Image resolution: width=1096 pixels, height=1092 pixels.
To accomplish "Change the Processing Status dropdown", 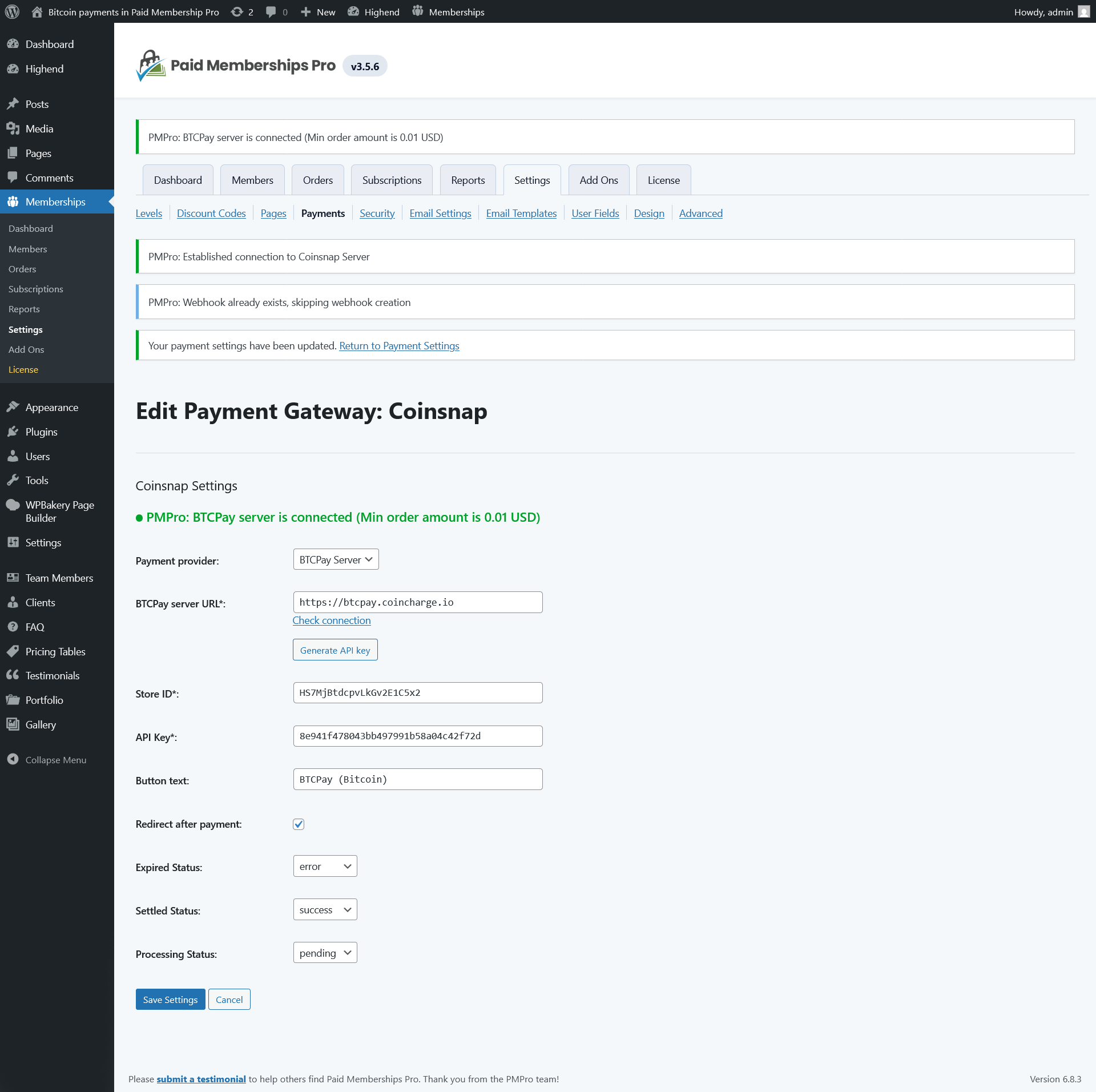I will (325, 953).
